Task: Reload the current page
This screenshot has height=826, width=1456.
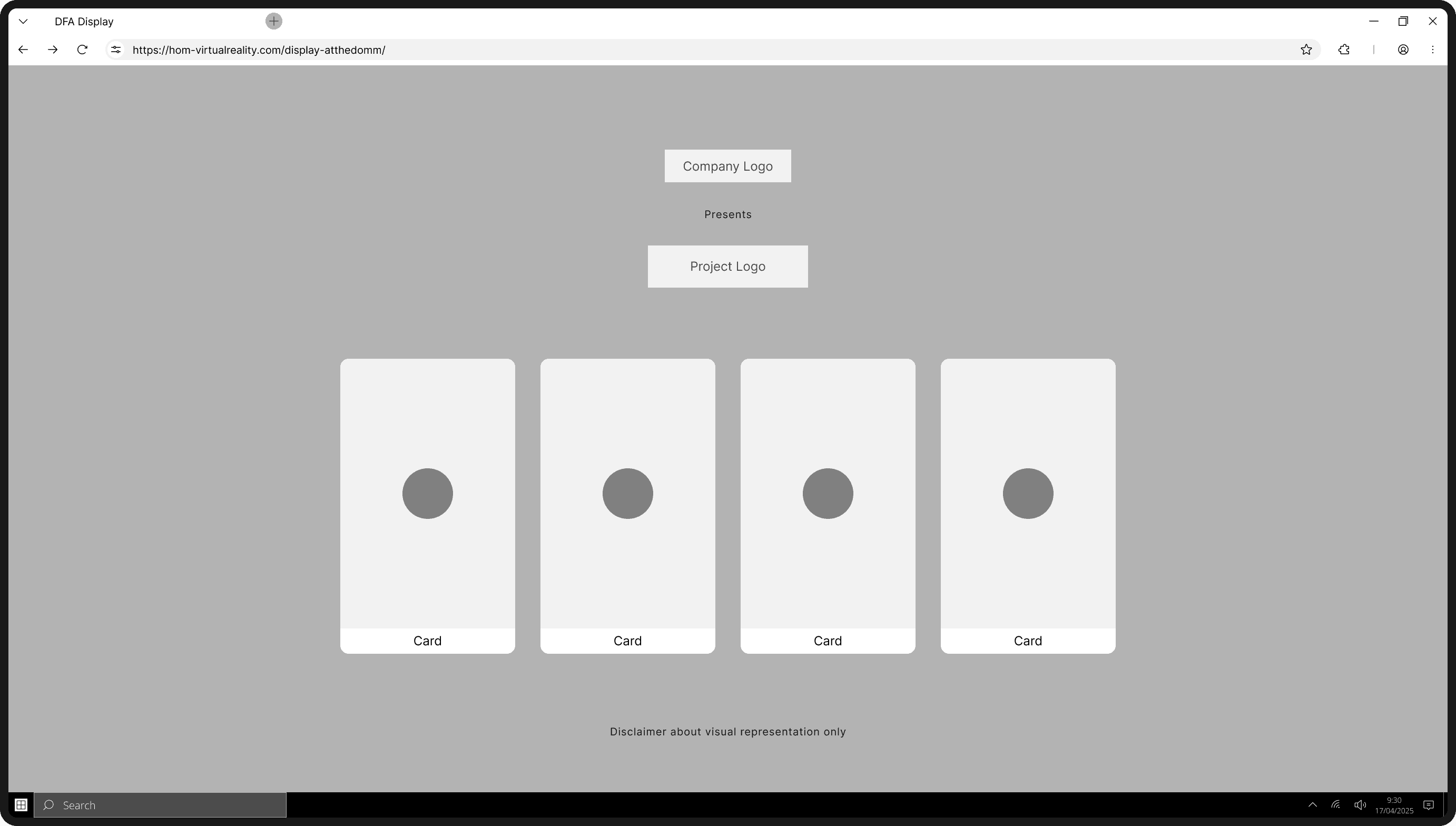Action: [82, 50]
